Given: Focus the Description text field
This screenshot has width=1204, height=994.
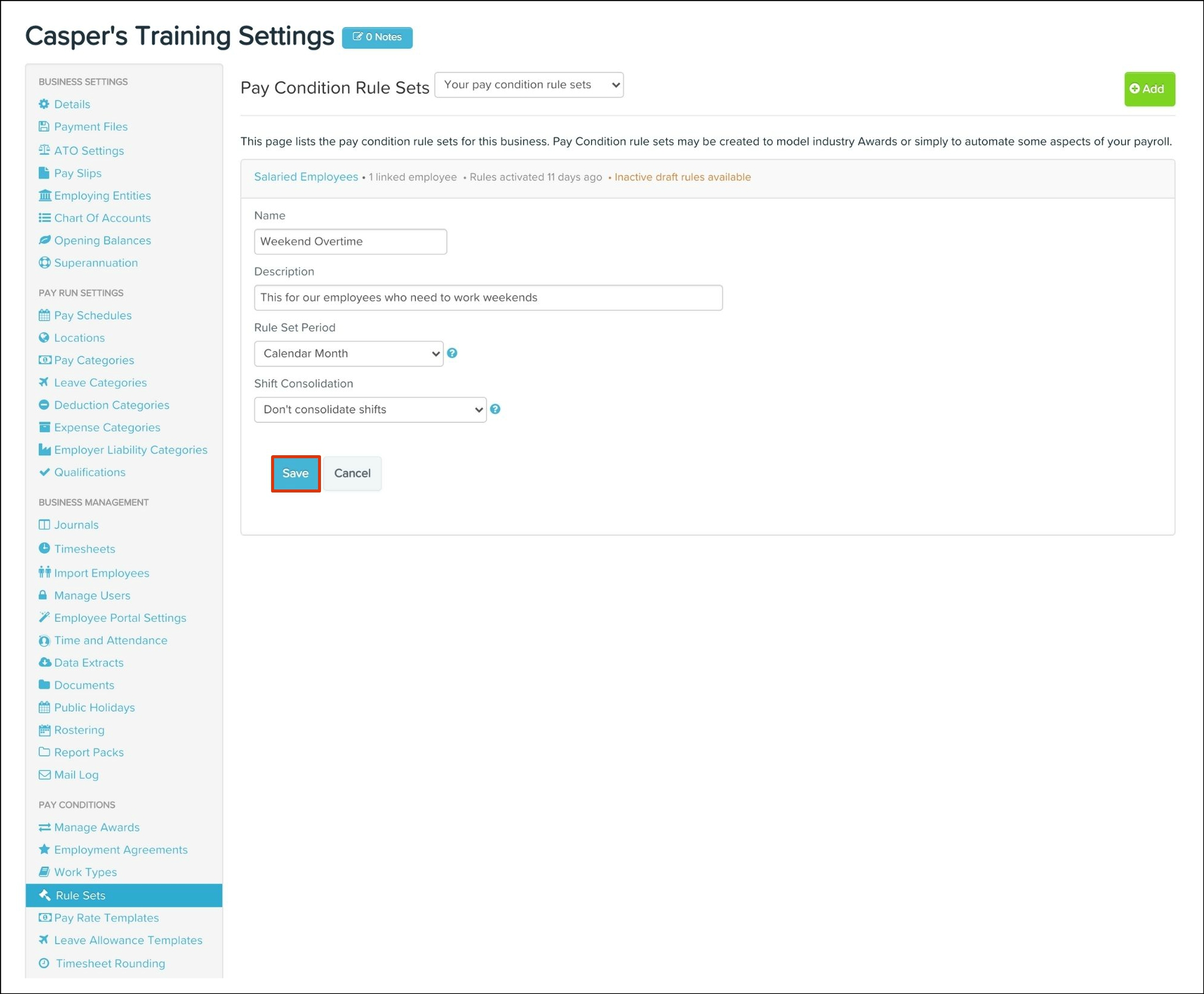Looking at the screenshot, I should coord(488,298).
